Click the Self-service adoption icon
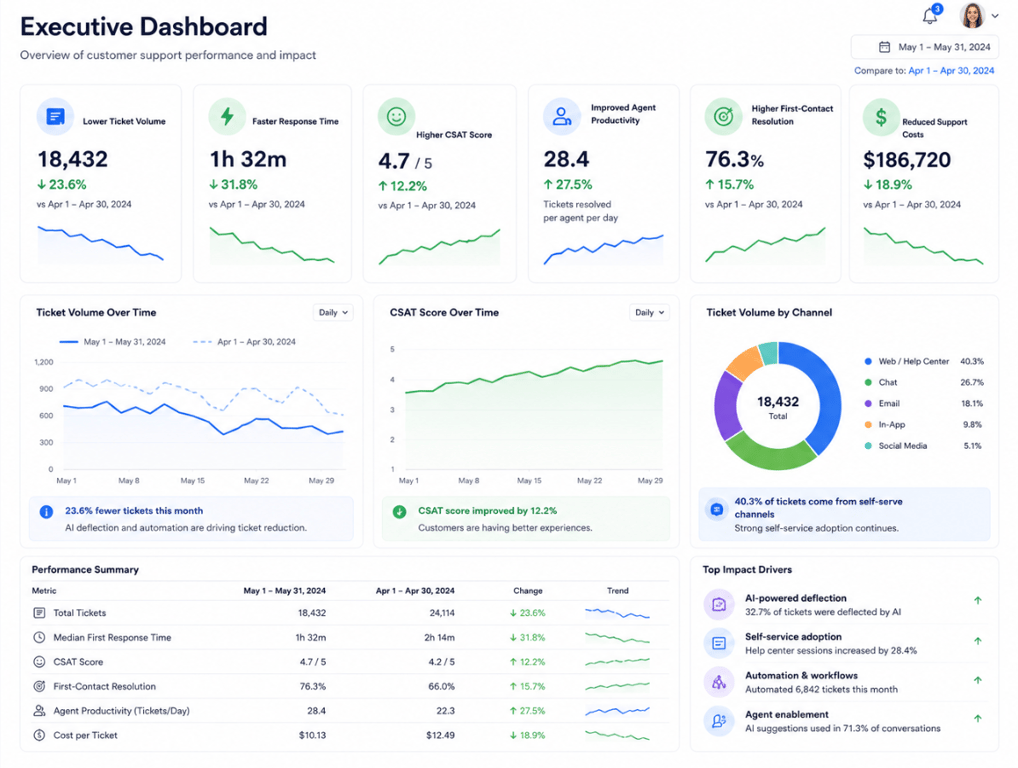 coord(719,643)
